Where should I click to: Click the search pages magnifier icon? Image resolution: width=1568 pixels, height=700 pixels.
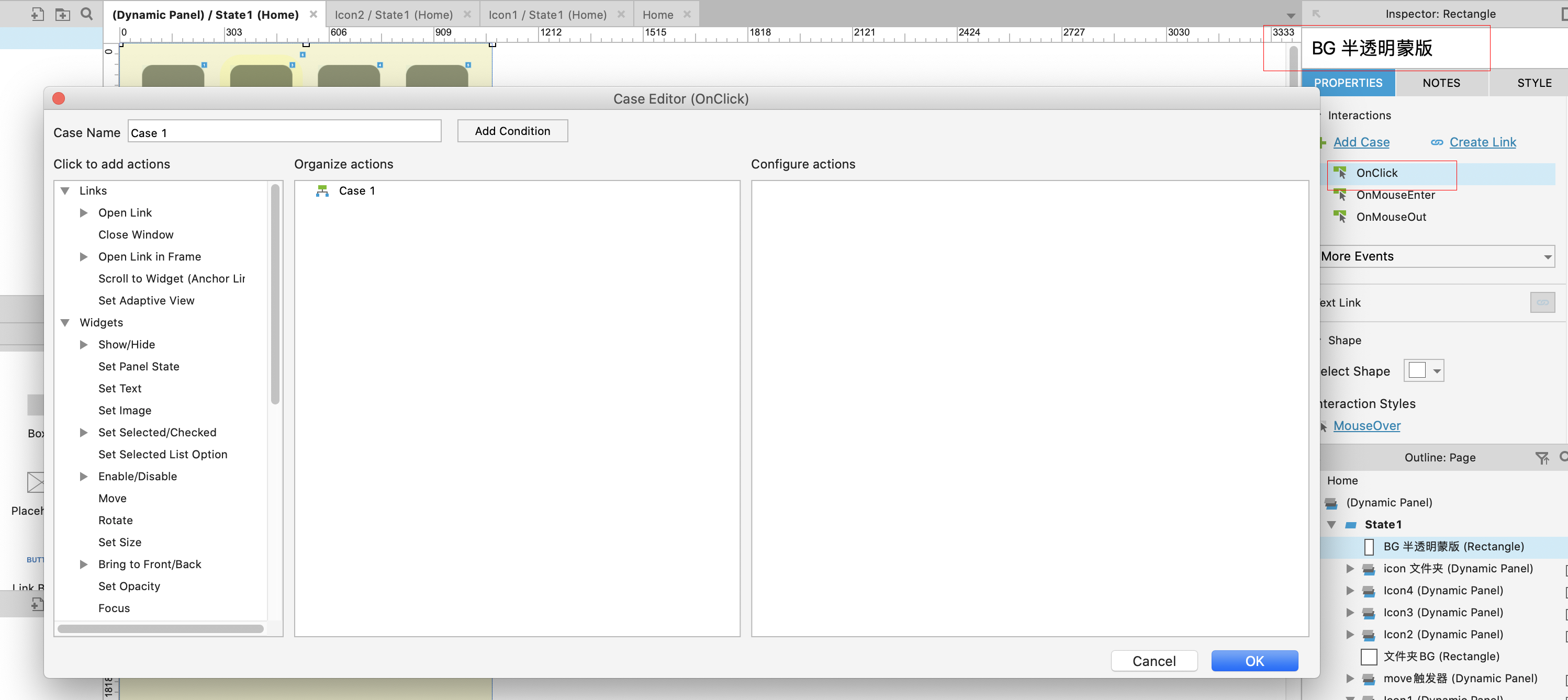87,14
